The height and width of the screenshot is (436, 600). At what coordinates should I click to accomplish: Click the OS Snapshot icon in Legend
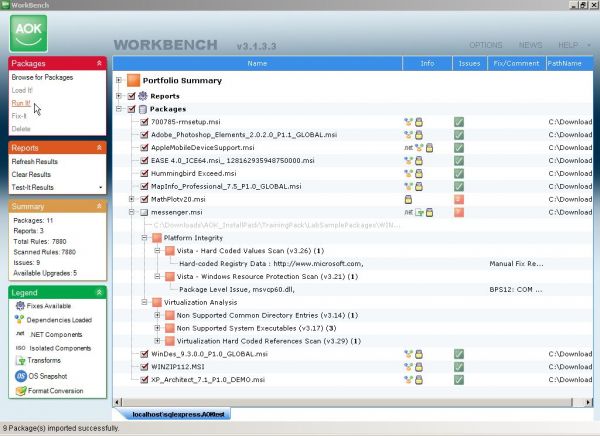pos(21,376)
